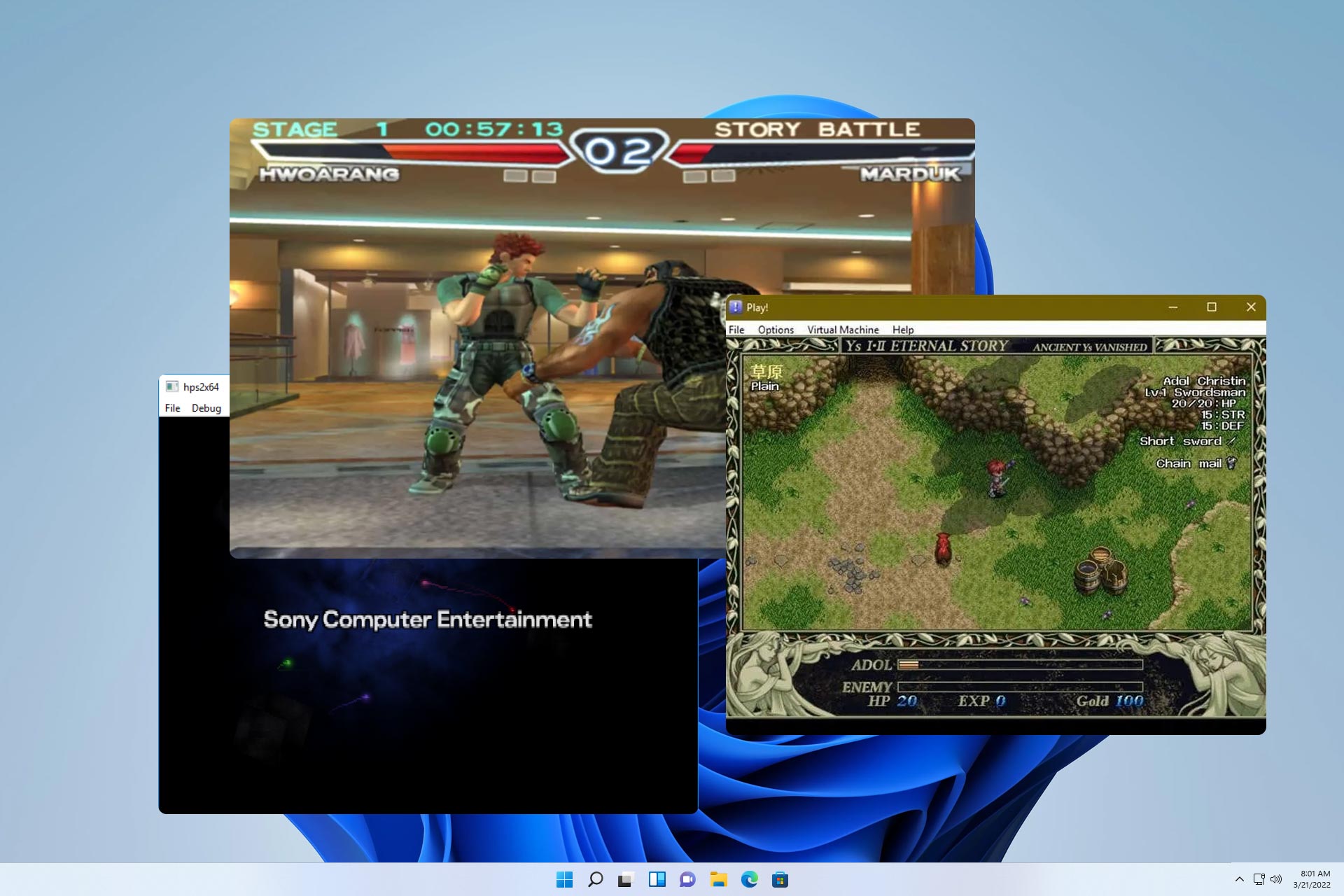Launch File Explorer from the taskbar

718,879
